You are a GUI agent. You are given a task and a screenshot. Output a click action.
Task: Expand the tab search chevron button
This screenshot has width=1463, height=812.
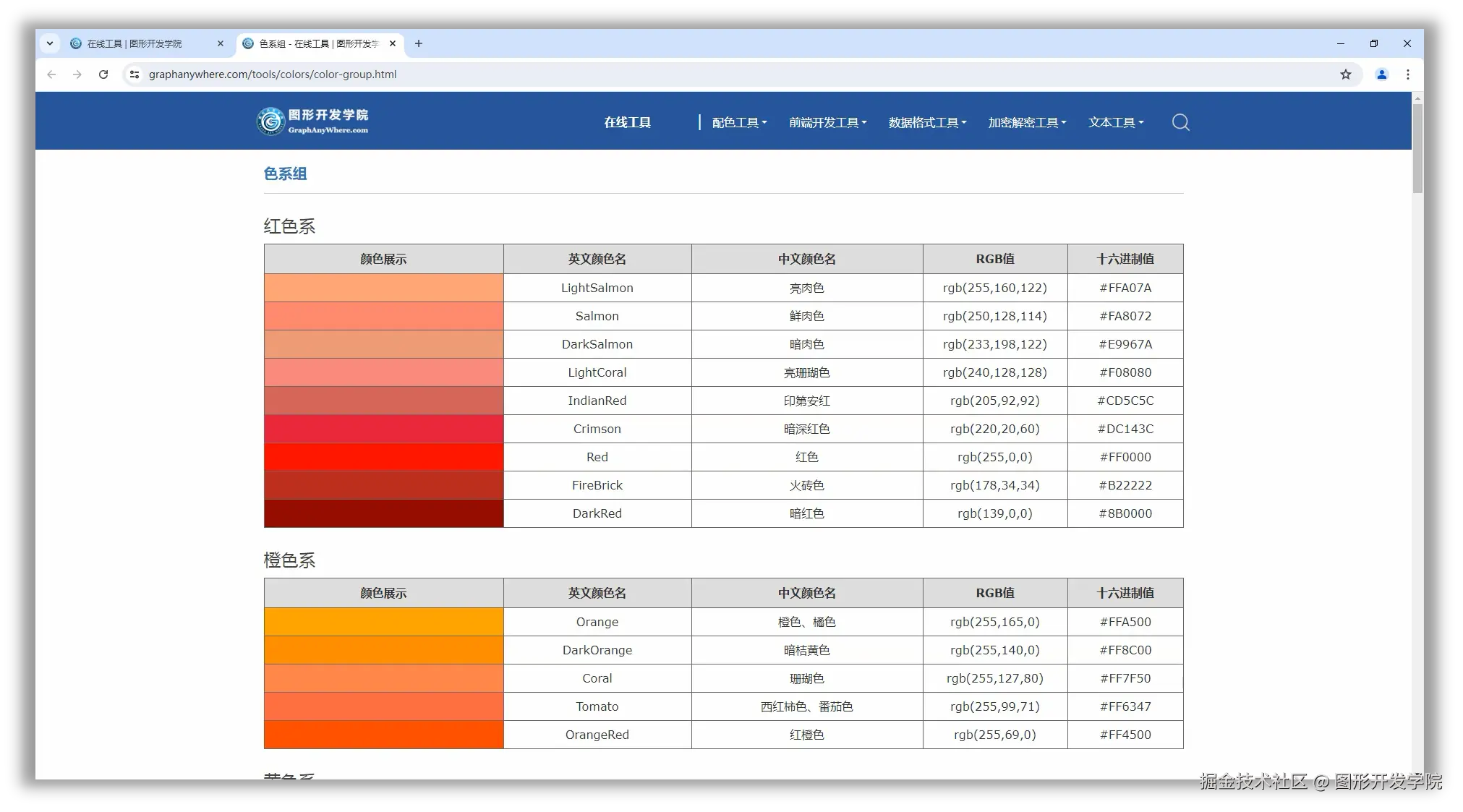tap(49, 43)
